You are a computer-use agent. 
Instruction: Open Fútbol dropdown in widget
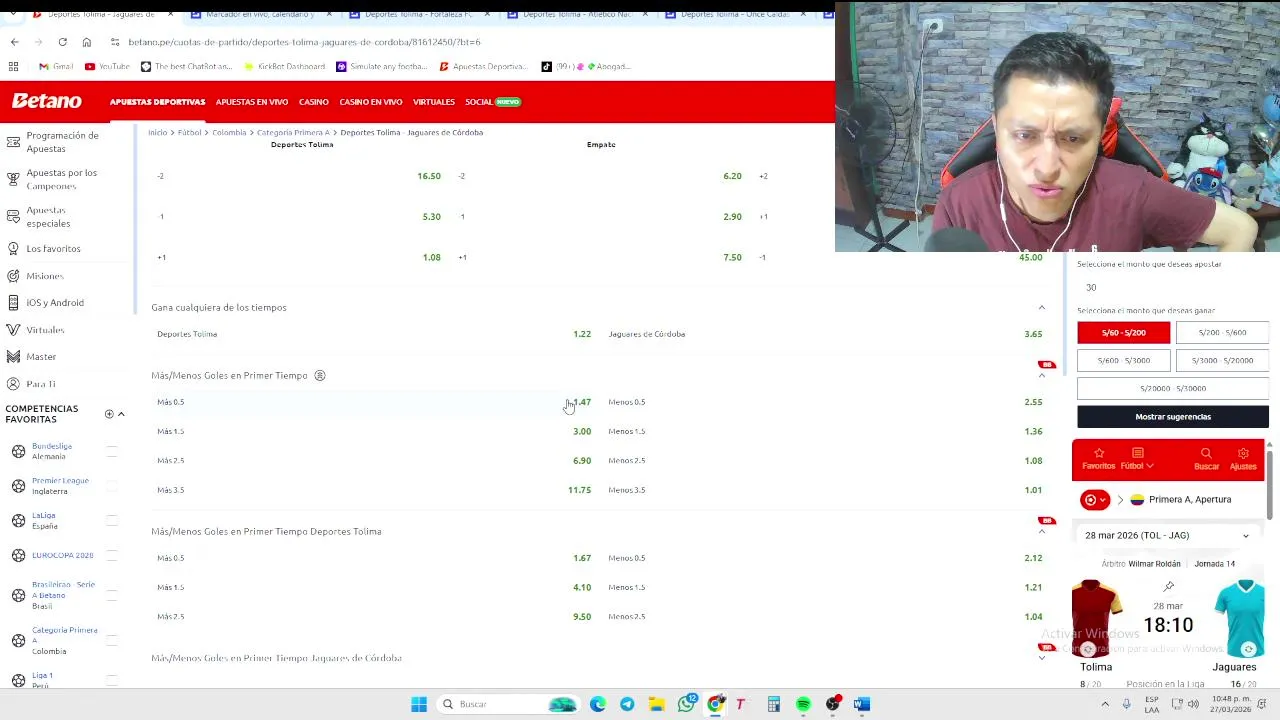click(1137, 459)
